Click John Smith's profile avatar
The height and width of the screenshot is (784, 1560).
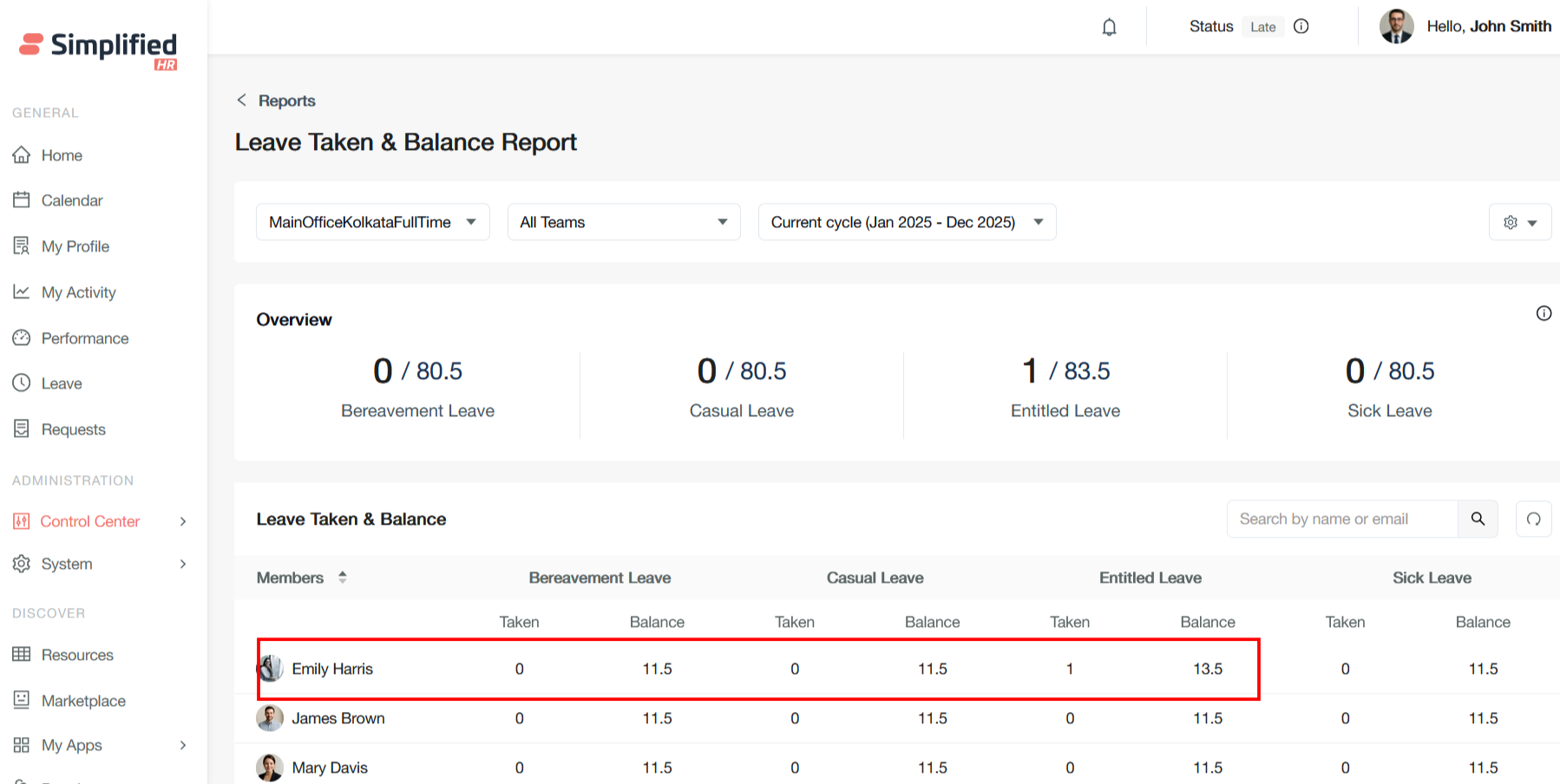(1396, 26)
